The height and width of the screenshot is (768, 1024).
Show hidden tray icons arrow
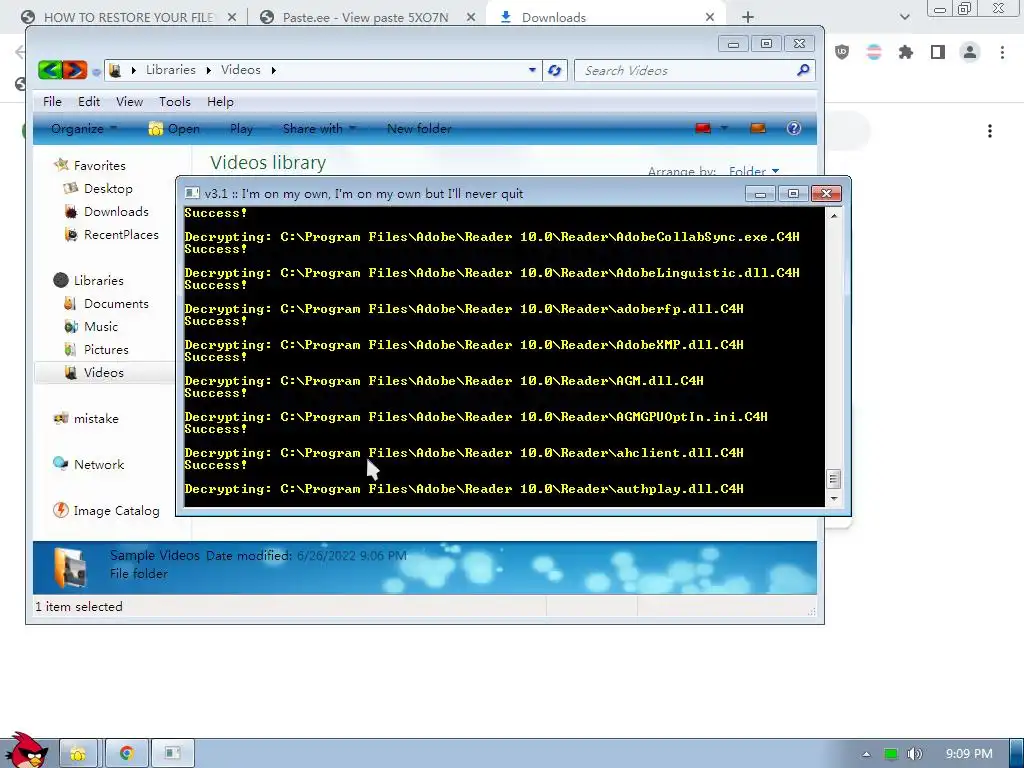867,754
